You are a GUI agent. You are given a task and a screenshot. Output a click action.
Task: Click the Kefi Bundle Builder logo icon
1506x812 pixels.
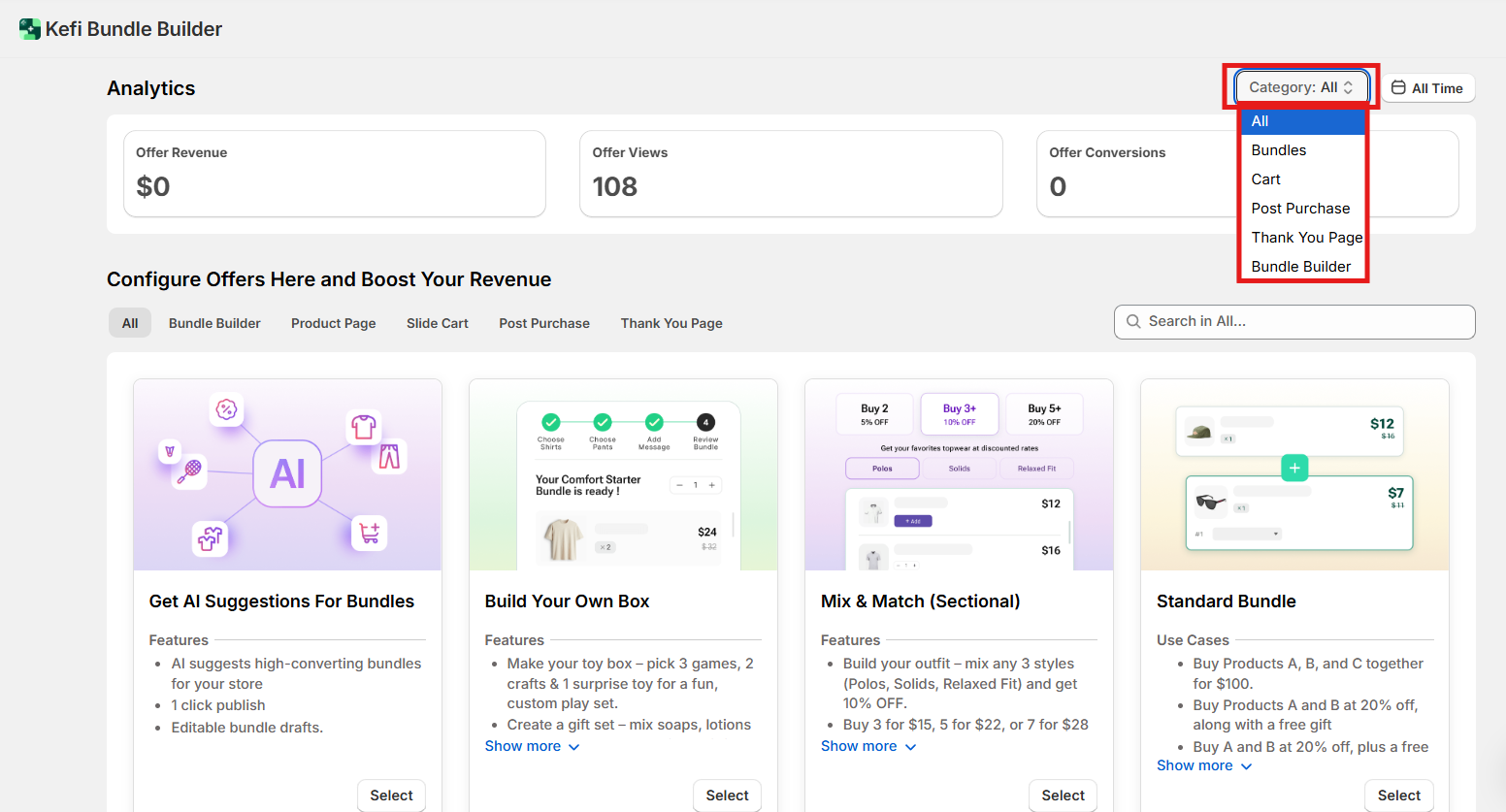click(x=29, y=29)
